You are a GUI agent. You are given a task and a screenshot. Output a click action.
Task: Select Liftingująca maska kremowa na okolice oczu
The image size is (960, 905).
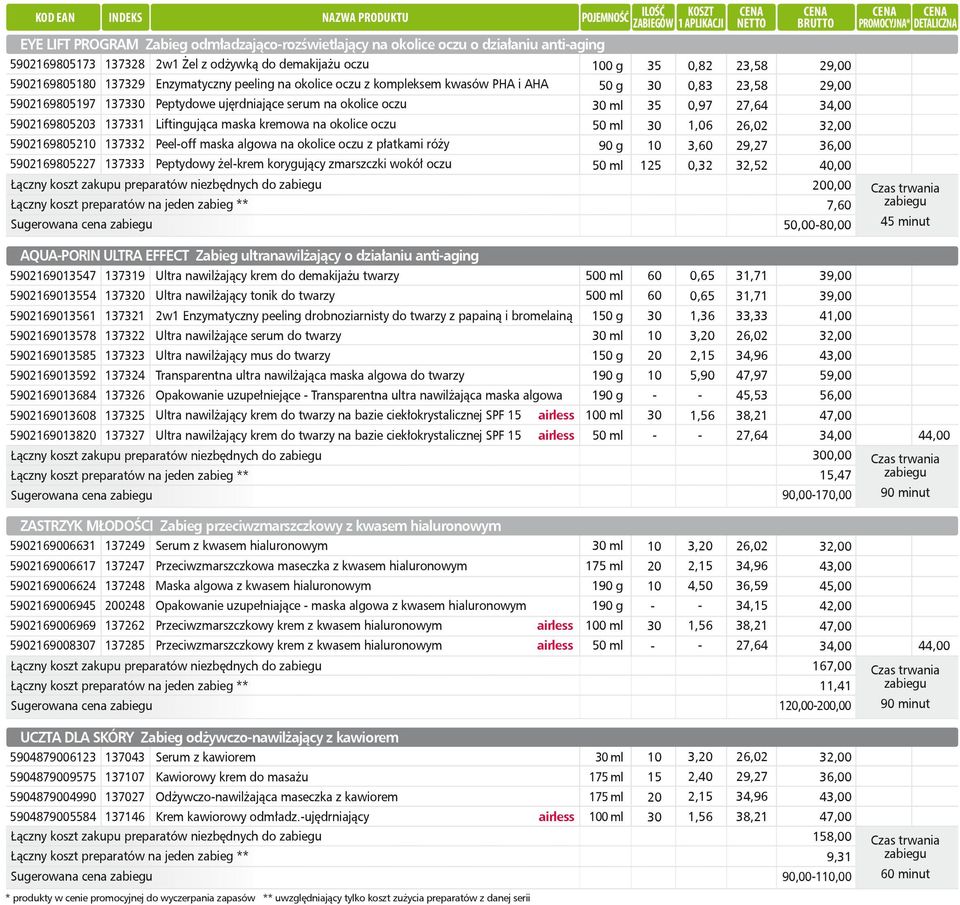276,124
